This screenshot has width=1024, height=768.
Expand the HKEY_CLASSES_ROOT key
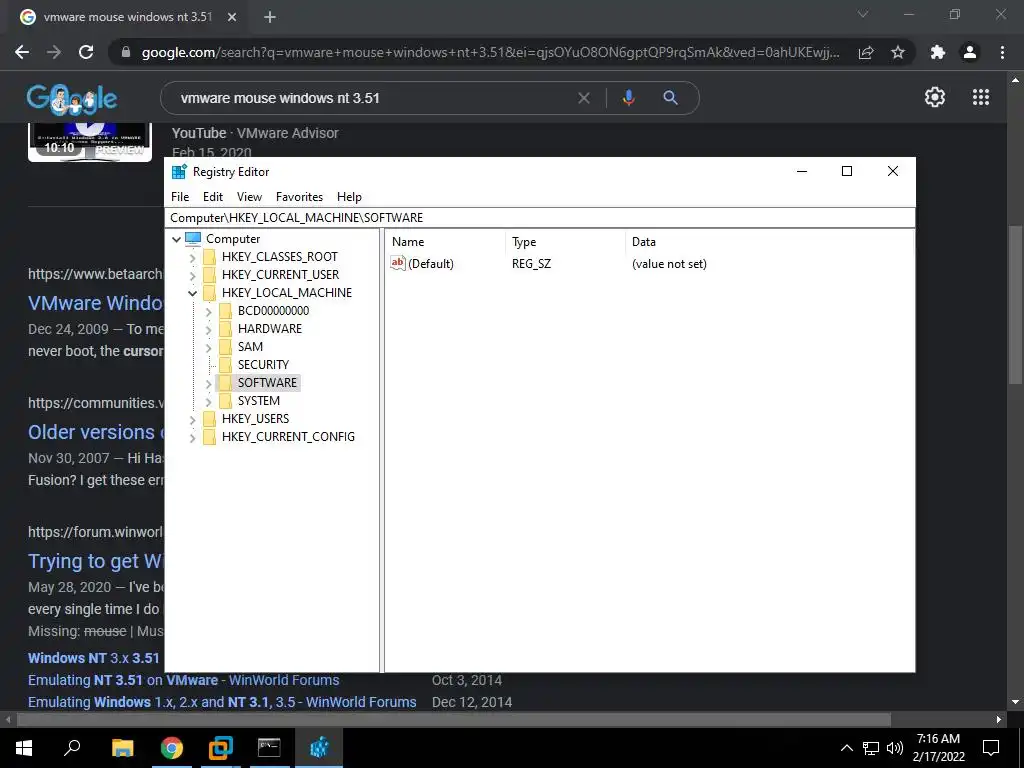pos(193,257)
